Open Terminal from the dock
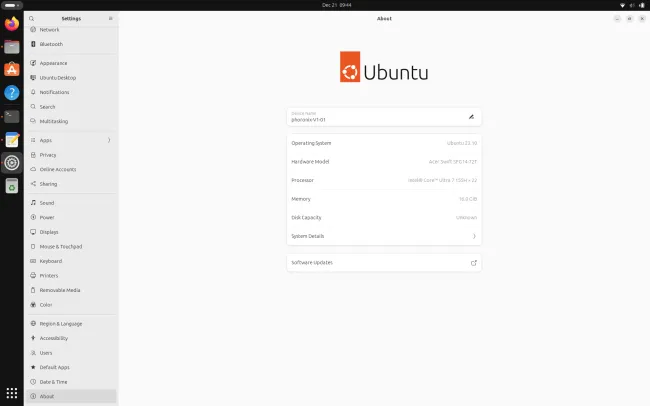650x406 pixels. click(12, 116)
